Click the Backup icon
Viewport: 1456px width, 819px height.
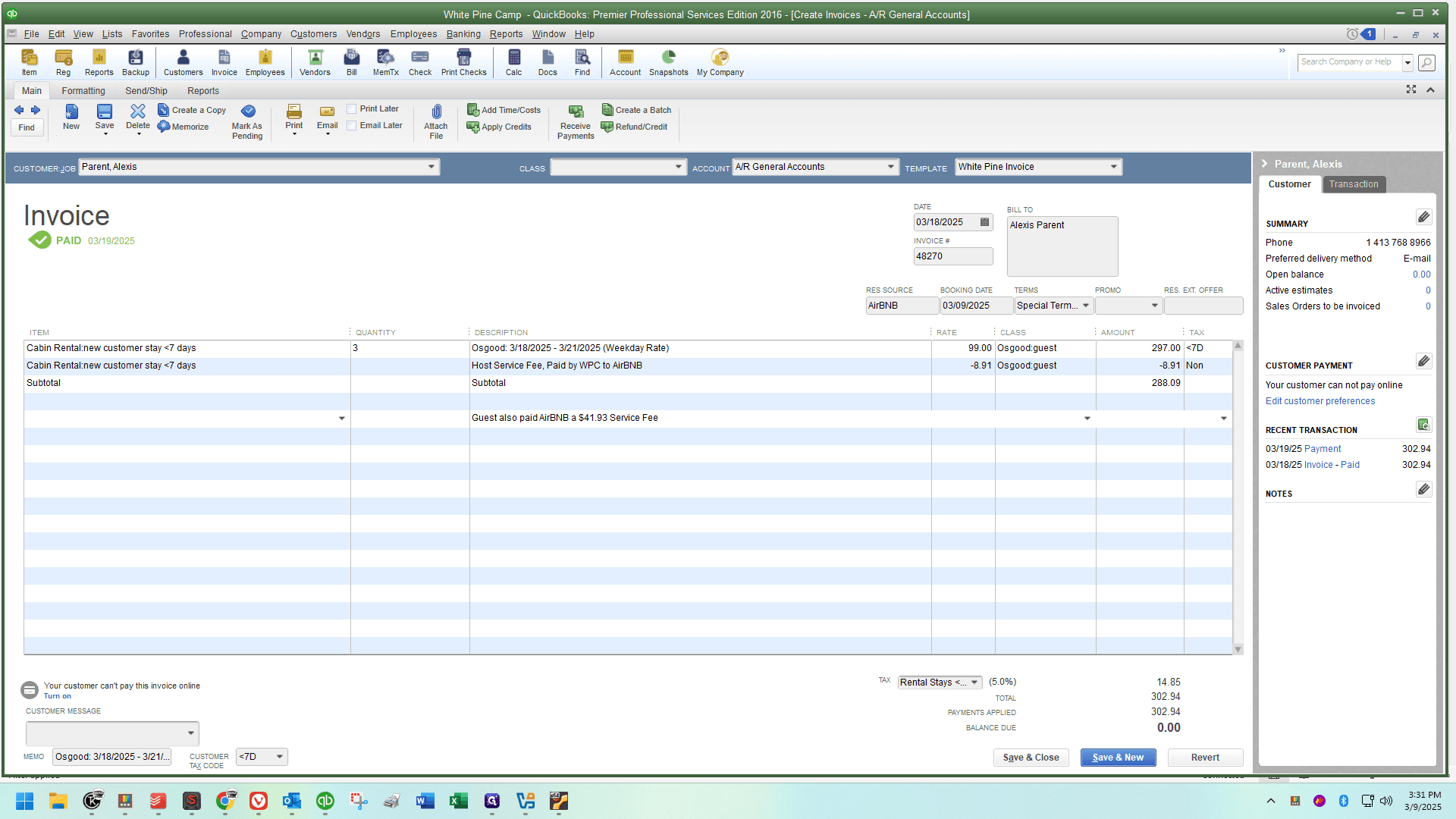tap(136, 62)
